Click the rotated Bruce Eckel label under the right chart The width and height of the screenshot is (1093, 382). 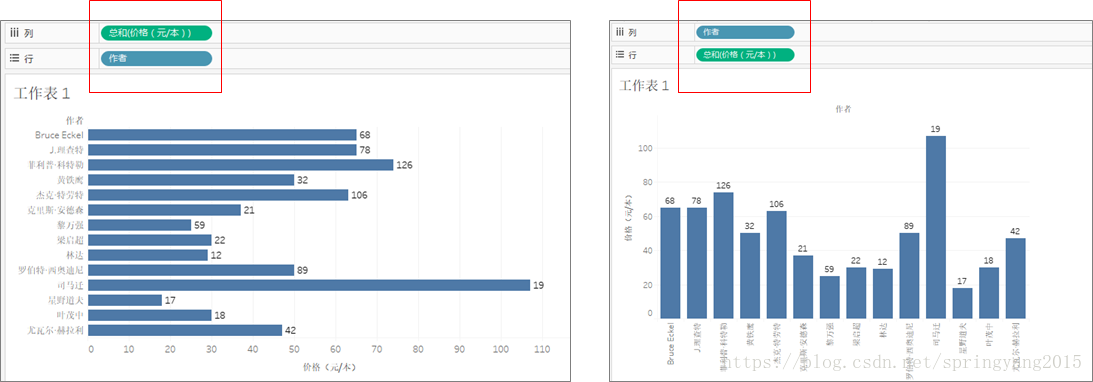coord(671,344)
